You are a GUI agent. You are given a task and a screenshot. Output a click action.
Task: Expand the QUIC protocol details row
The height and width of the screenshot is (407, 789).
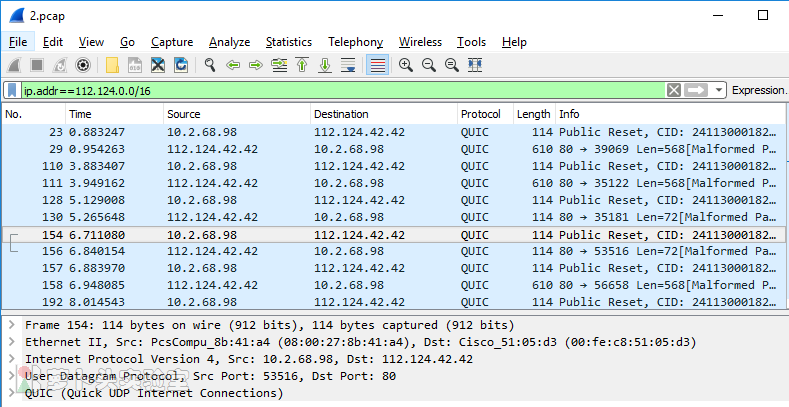pyautogui.click(x=12, y=392)
